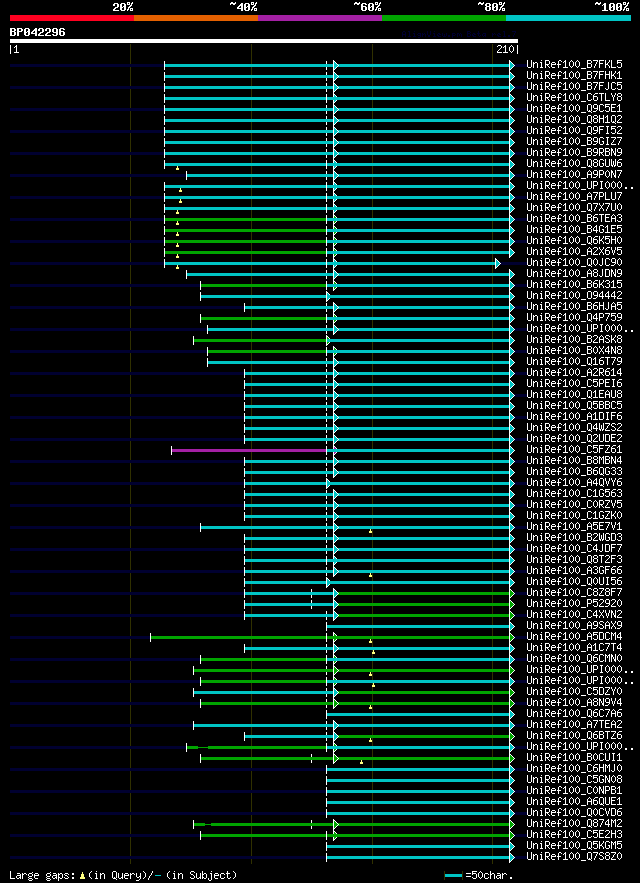
Task: Select the UniRef100_C5DZY0 label
Action: [x=574, y=691]
